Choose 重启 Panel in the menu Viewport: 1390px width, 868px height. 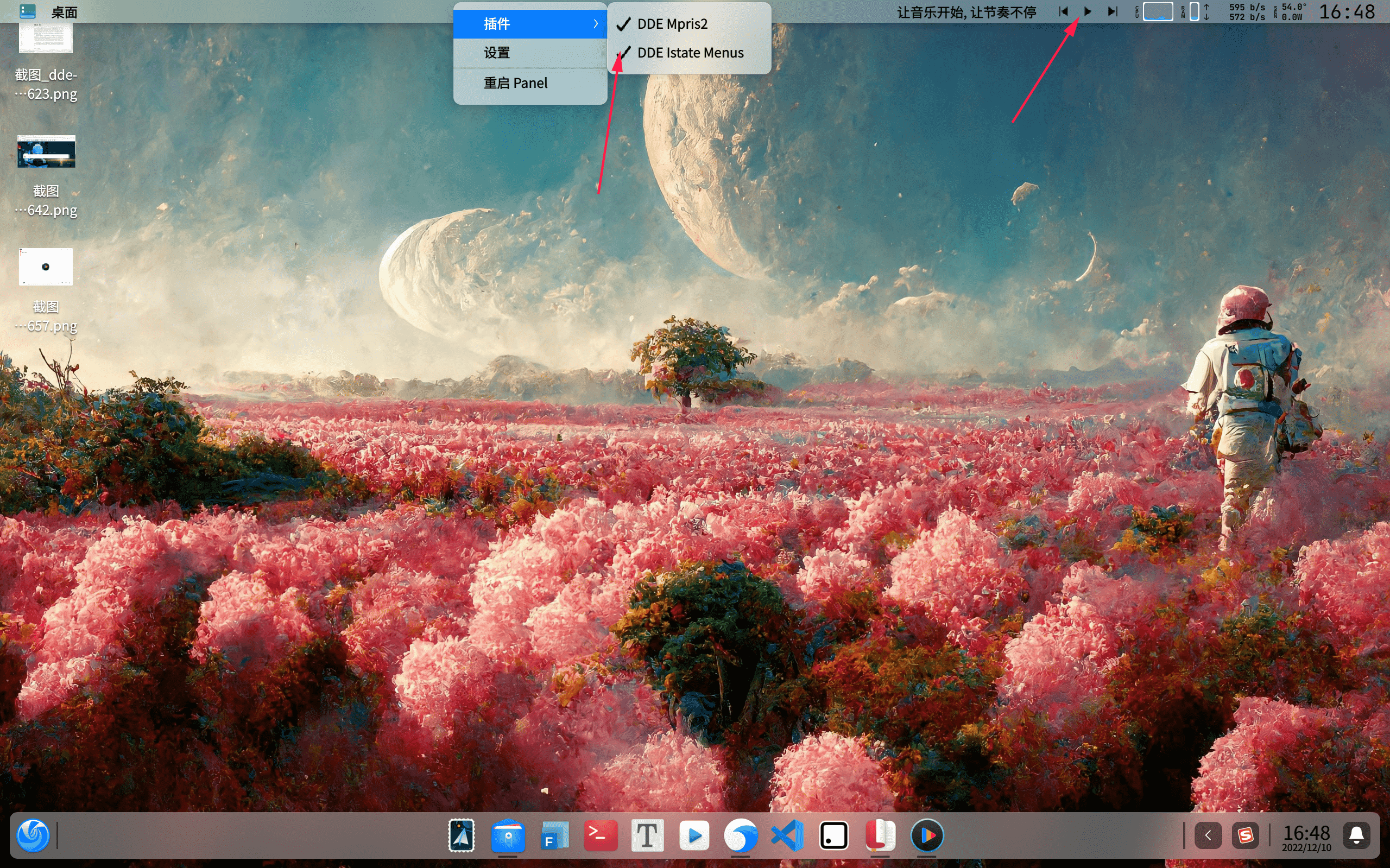[515, 83]
